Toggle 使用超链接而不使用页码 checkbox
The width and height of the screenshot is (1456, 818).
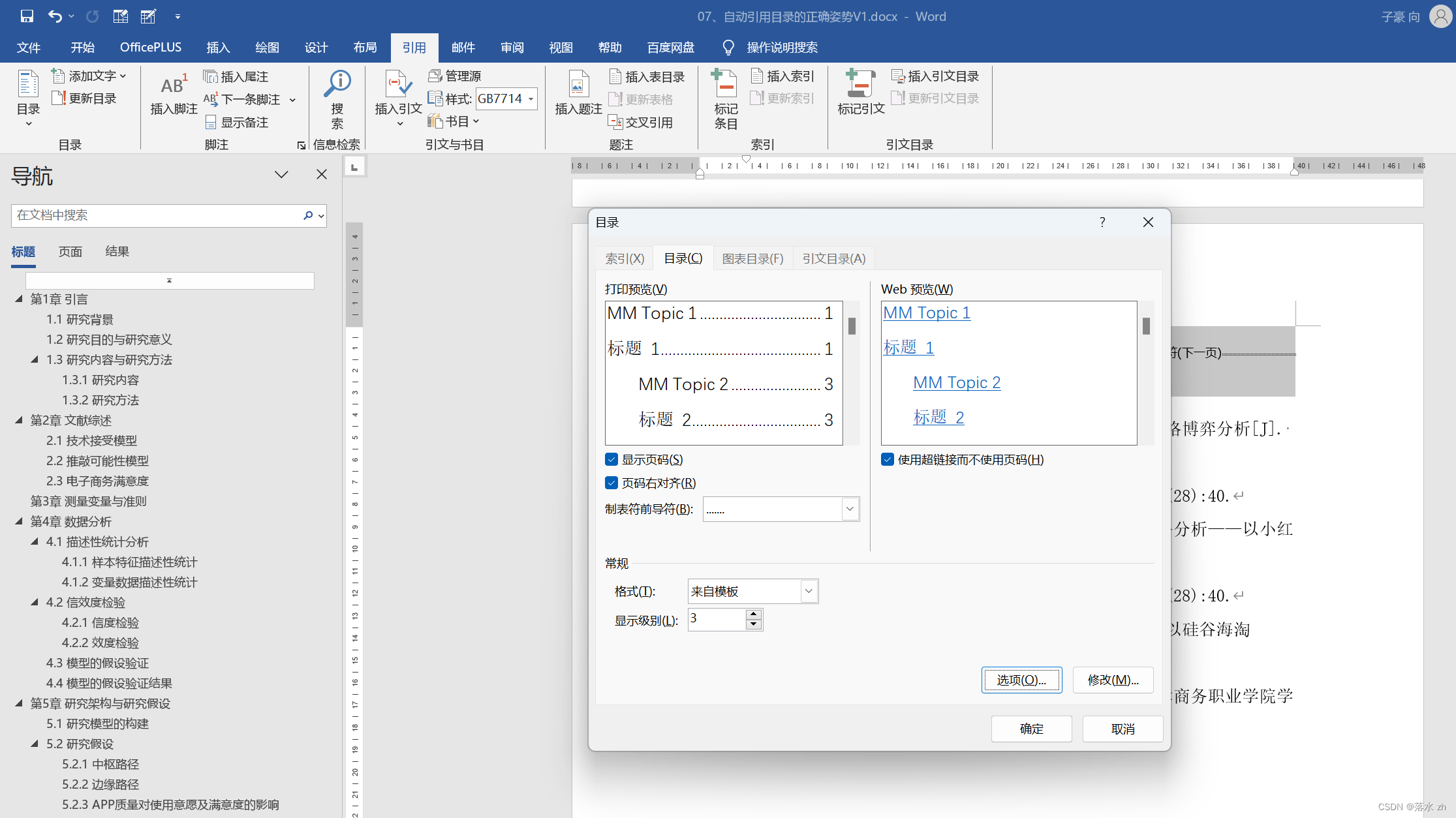(888, 460)
